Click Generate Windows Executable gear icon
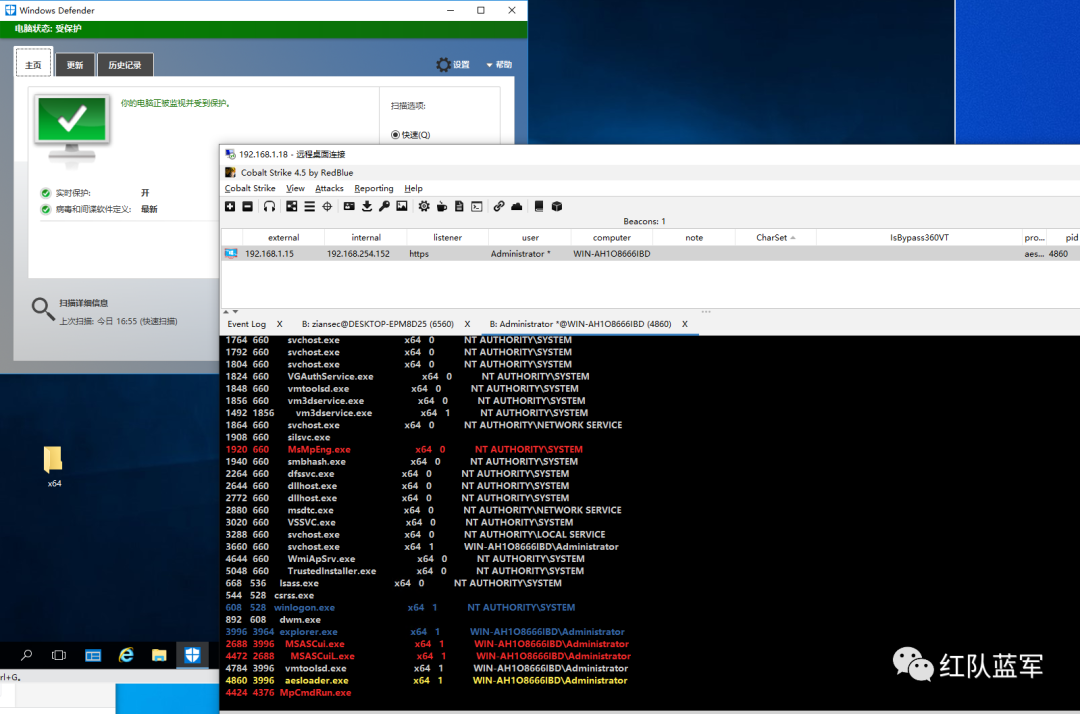 click(424, 207)
